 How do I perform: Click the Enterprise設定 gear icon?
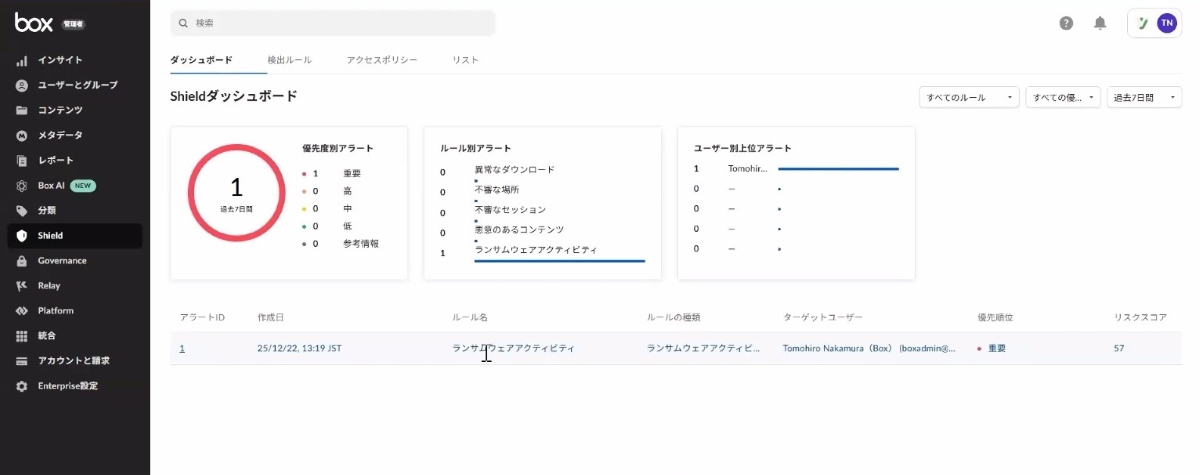(x=21, y=386)
